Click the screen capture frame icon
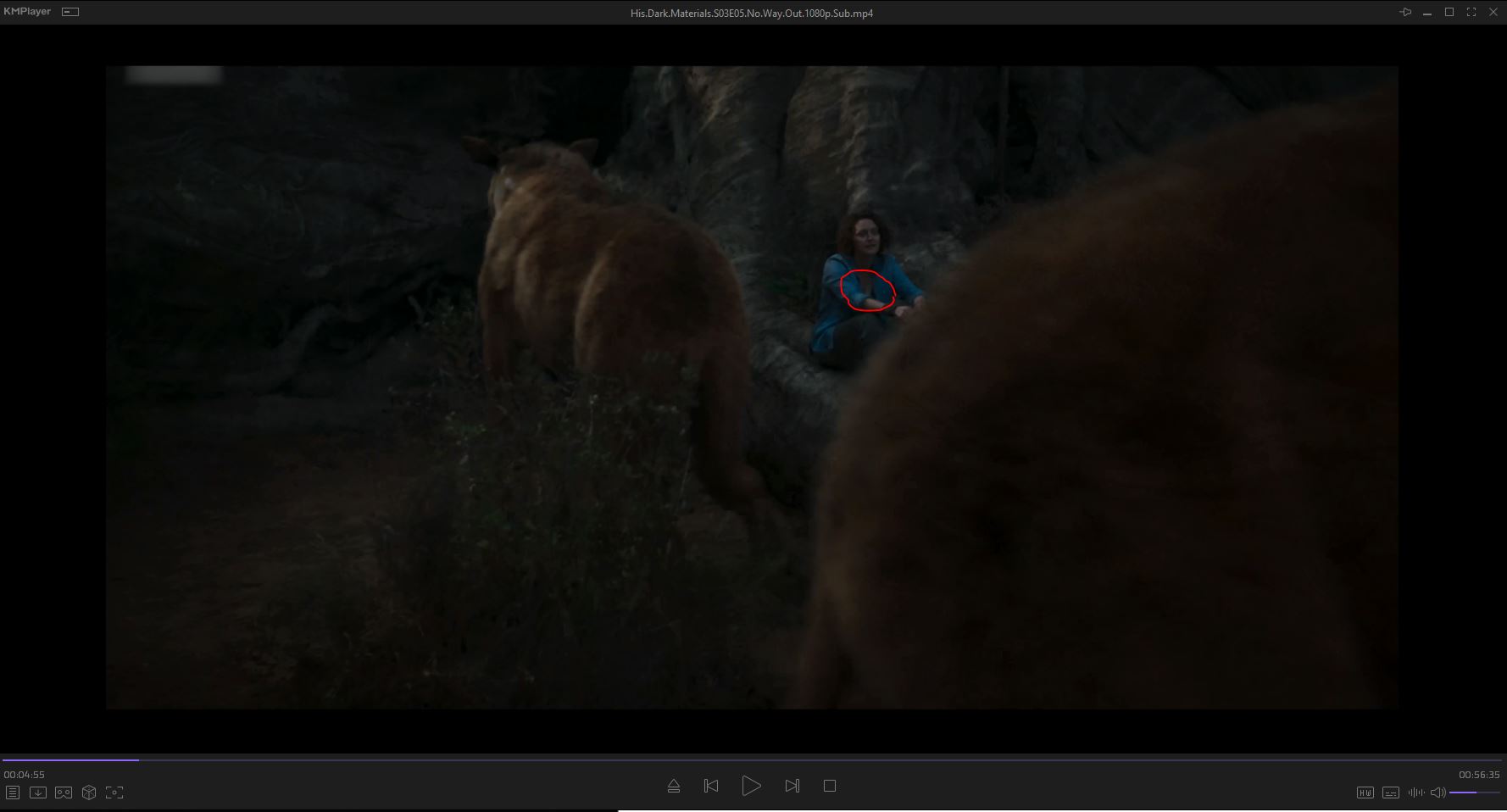Viewport: 1507px width, 812px height. 114,793
